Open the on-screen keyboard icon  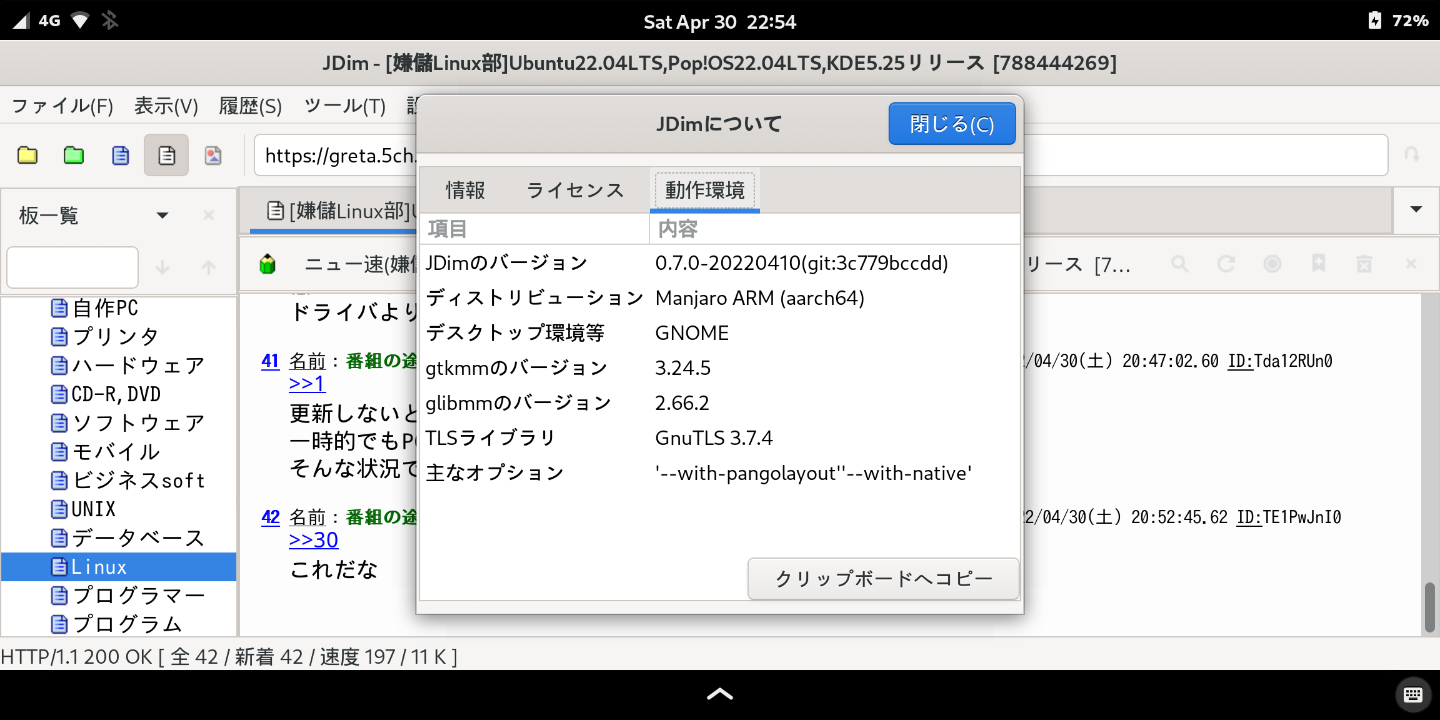pyautogui.click(x=1412, y=694)
